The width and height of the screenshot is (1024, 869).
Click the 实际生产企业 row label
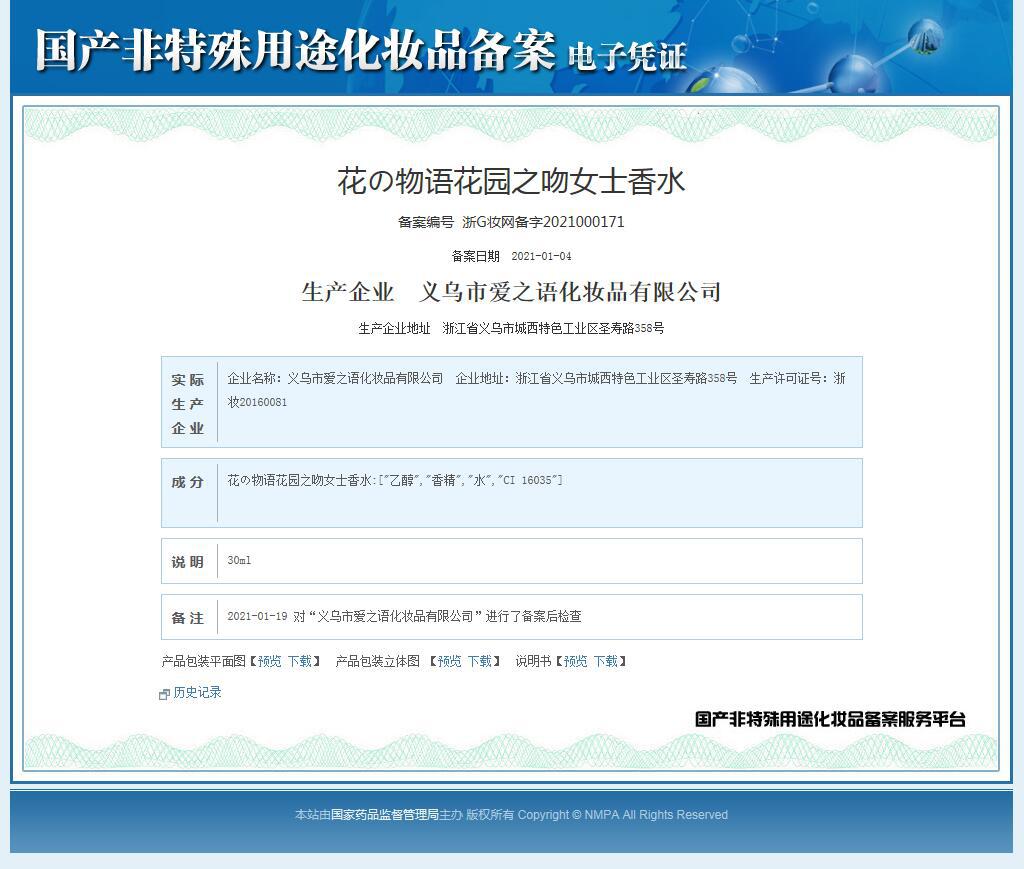188,403
